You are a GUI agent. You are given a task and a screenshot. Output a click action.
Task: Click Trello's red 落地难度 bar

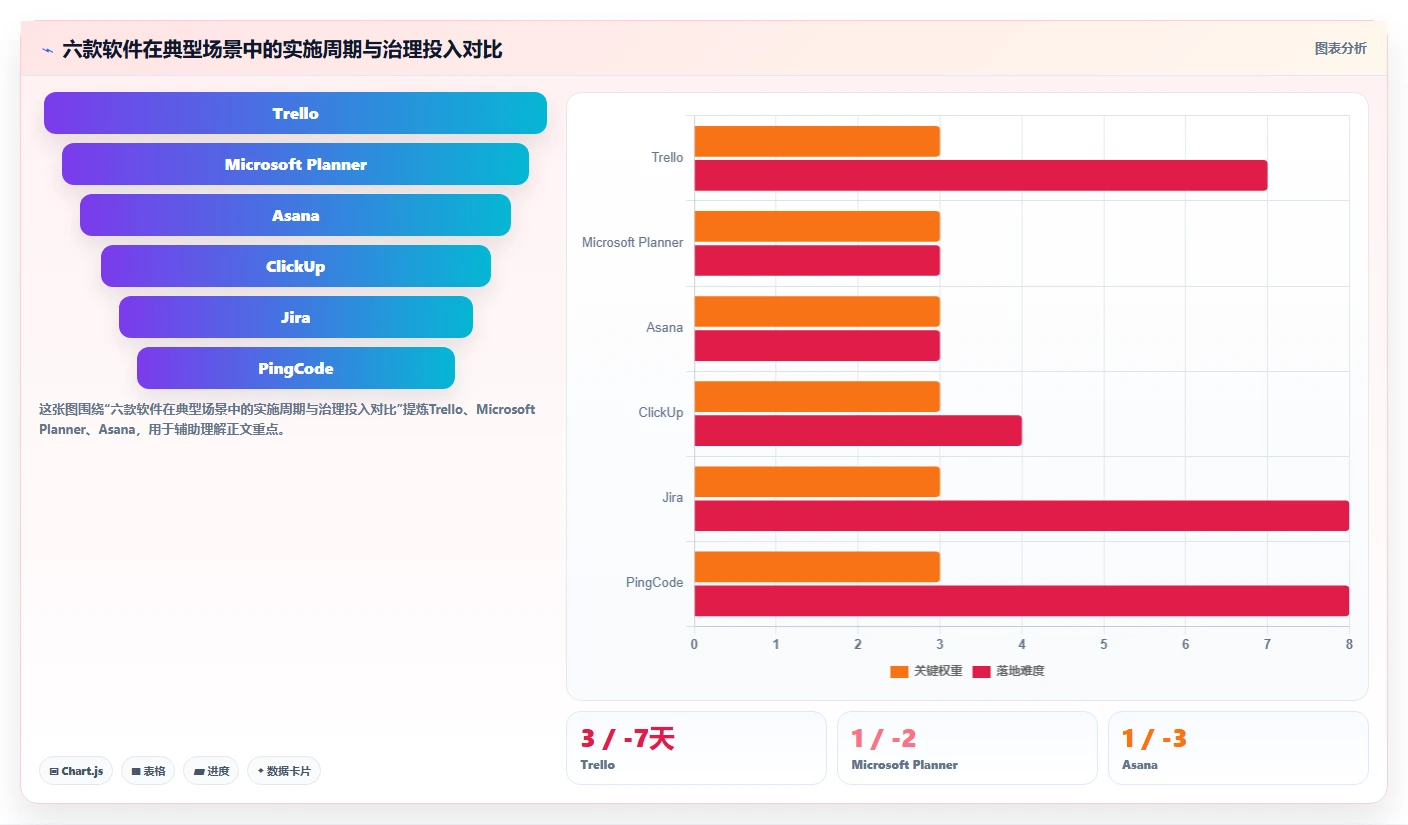point(981,175)
